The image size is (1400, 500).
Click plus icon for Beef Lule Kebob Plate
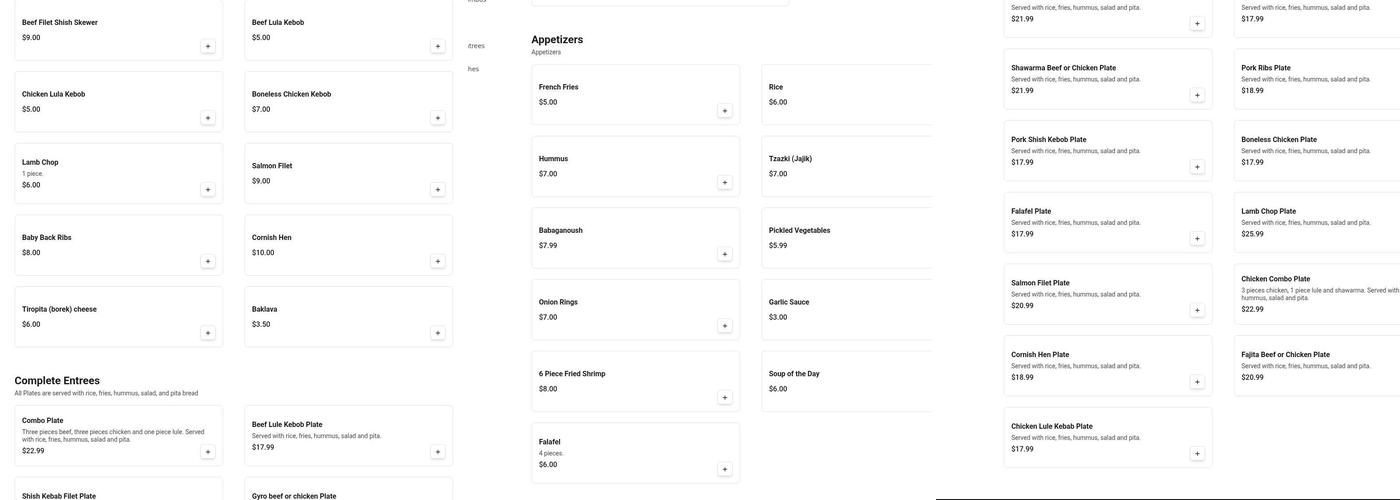[437, 452]
